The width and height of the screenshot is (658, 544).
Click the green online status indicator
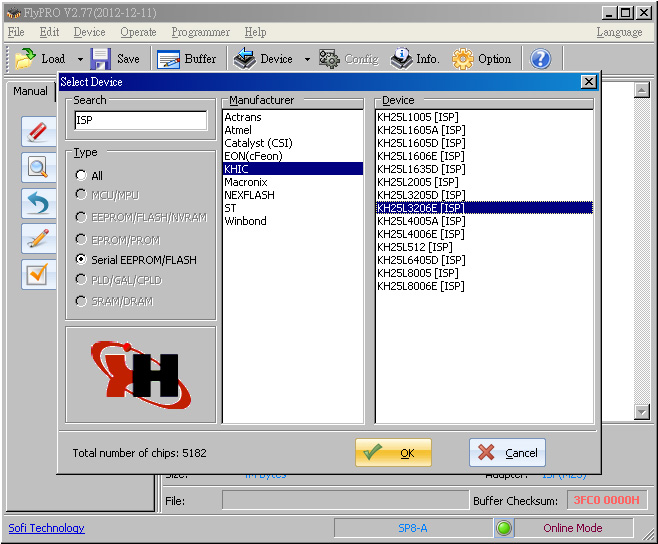pos(504,528)
